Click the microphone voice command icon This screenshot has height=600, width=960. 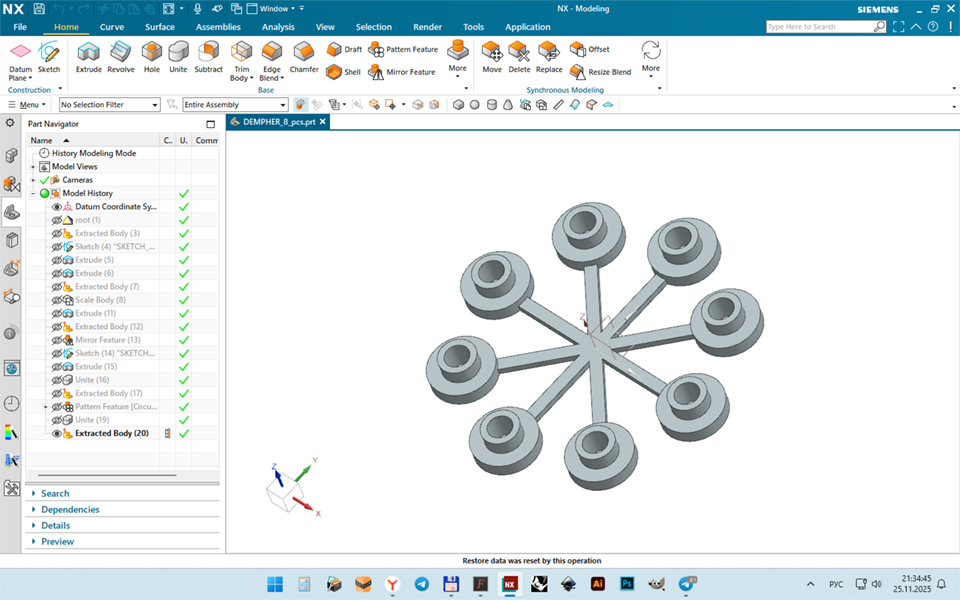(197, 9)
